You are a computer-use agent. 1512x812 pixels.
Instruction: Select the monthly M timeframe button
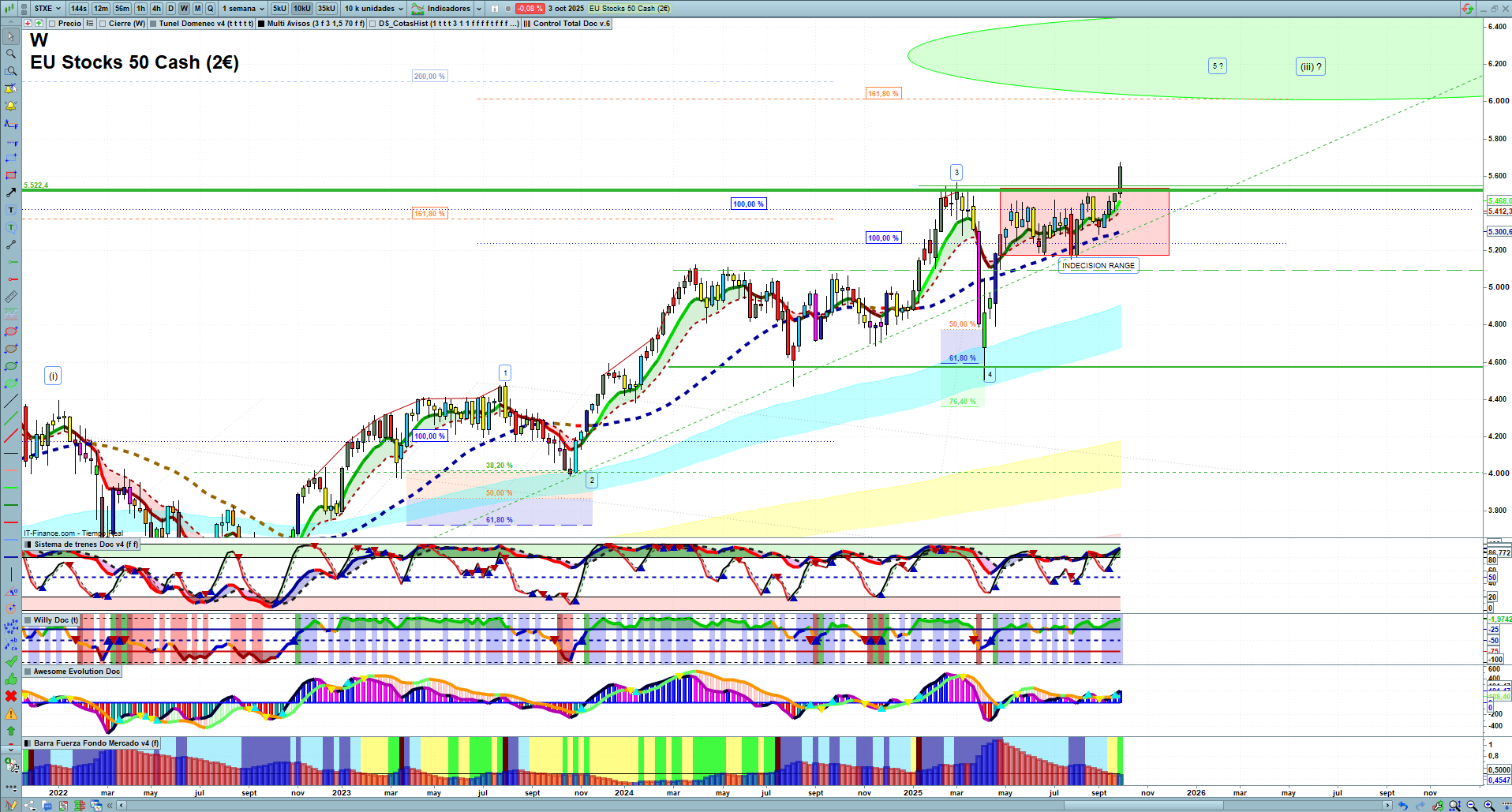[198, 9]
